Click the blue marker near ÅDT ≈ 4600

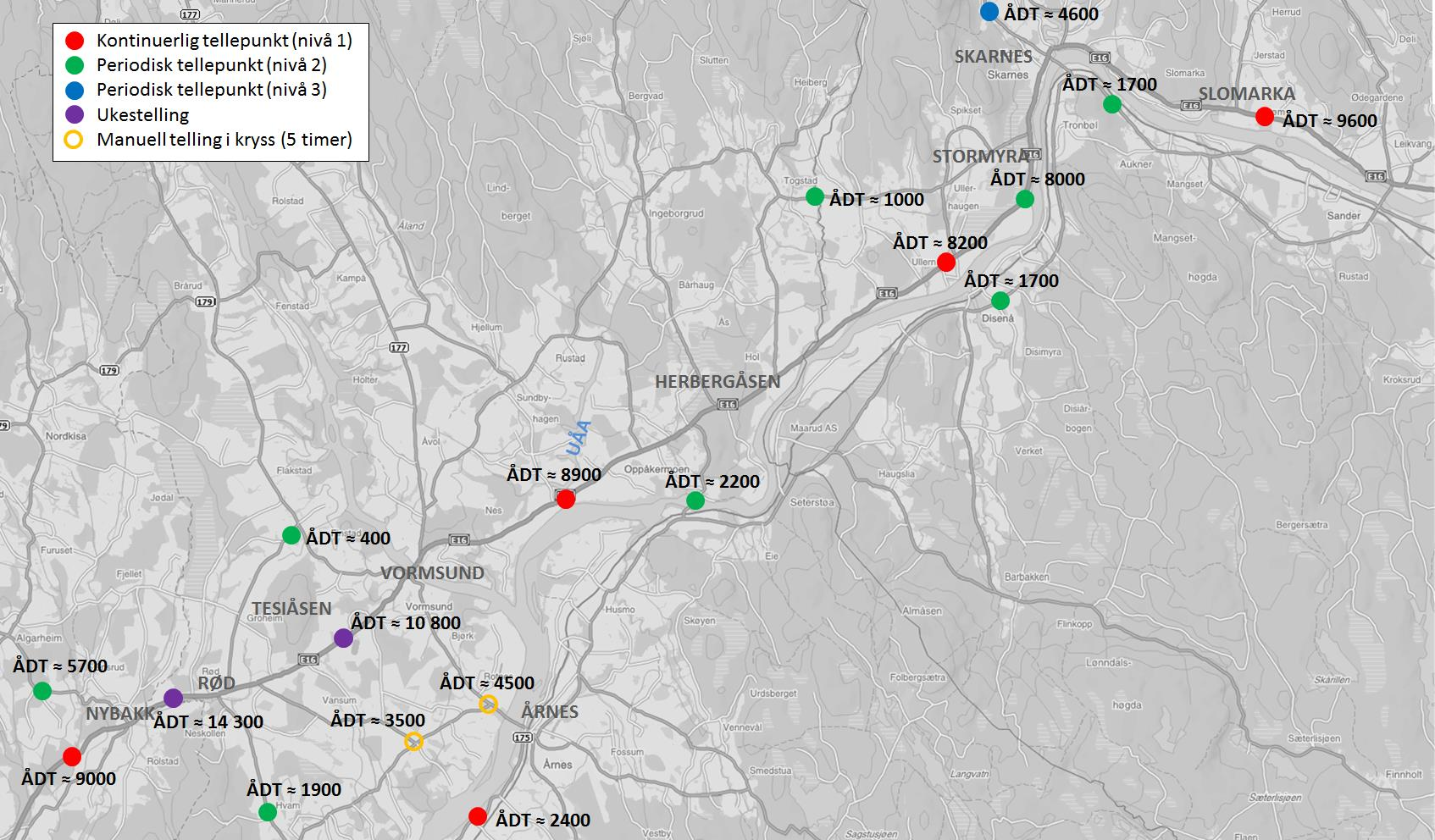click(989, 12)
